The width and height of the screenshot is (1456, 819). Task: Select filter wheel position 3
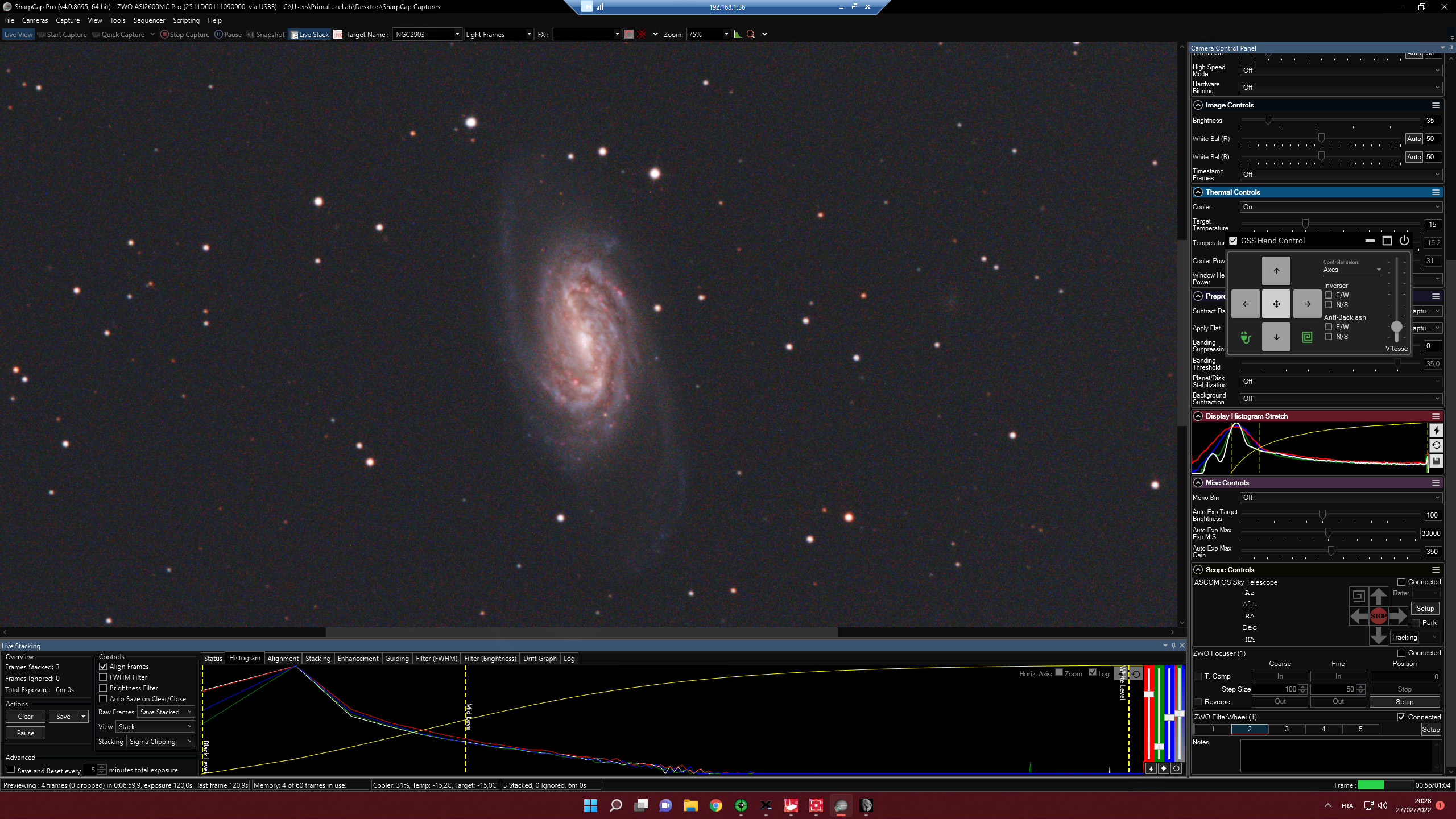[x=1287, y=729]
